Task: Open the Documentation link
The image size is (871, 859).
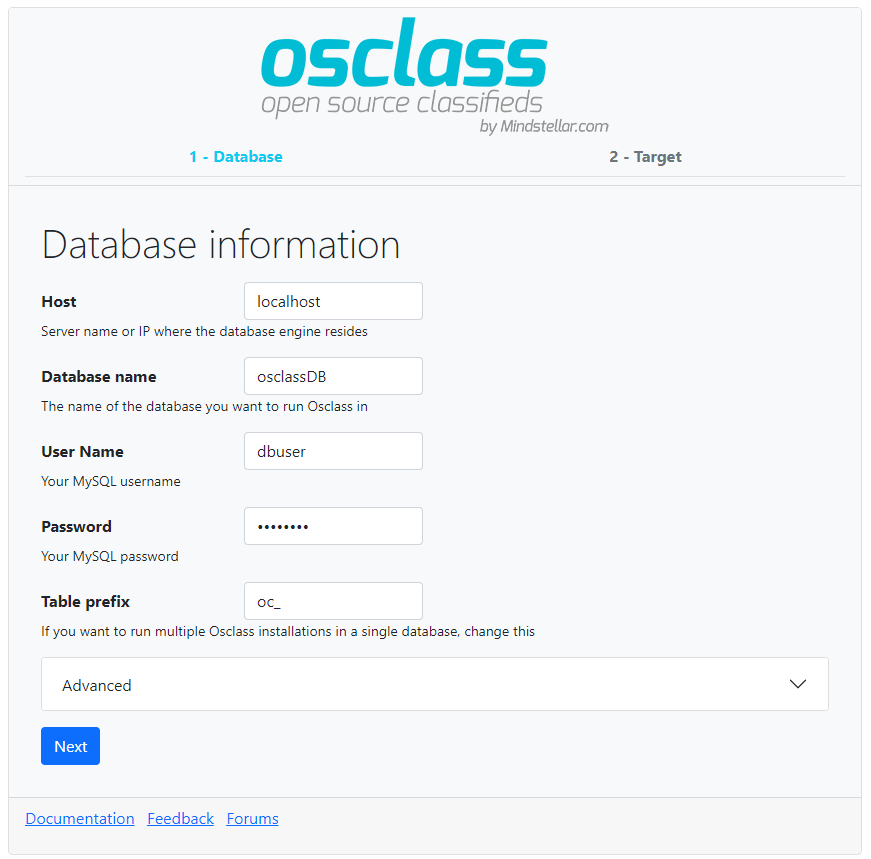Action: pyautogui.click(x=80, y=818)
